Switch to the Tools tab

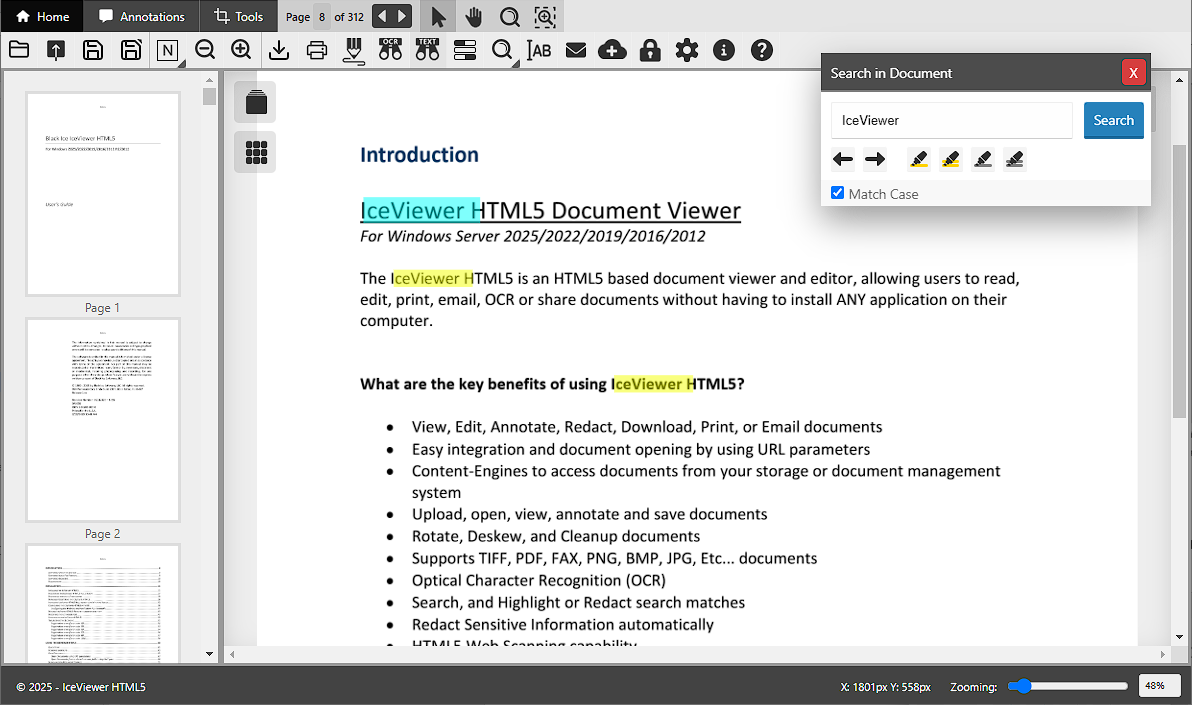(x=238, y=16)
